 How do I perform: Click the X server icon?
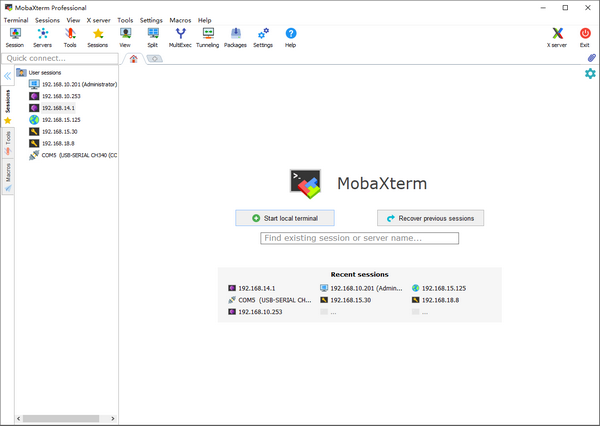tap(556, 37)
